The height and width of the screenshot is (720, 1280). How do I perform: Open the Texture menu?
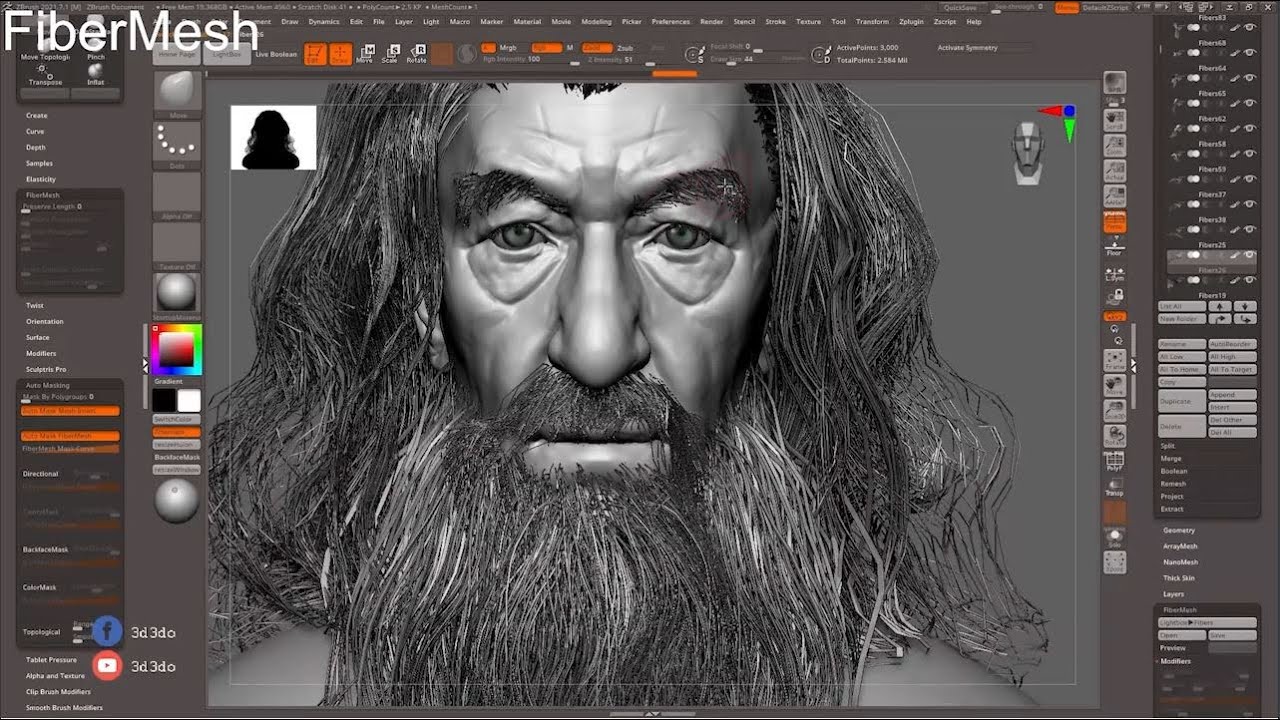pyautogui.click(x=808, y=21)
